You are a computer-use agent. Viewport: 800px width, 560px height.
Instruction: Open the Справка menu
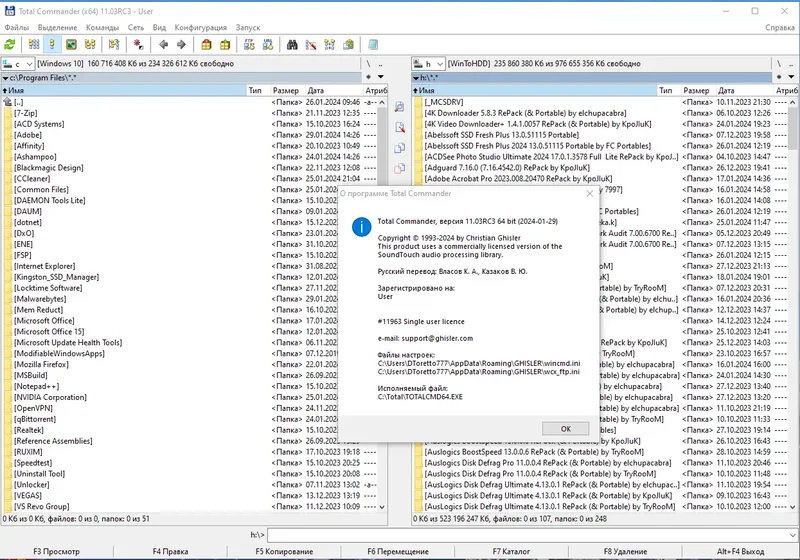pos(780,28)
